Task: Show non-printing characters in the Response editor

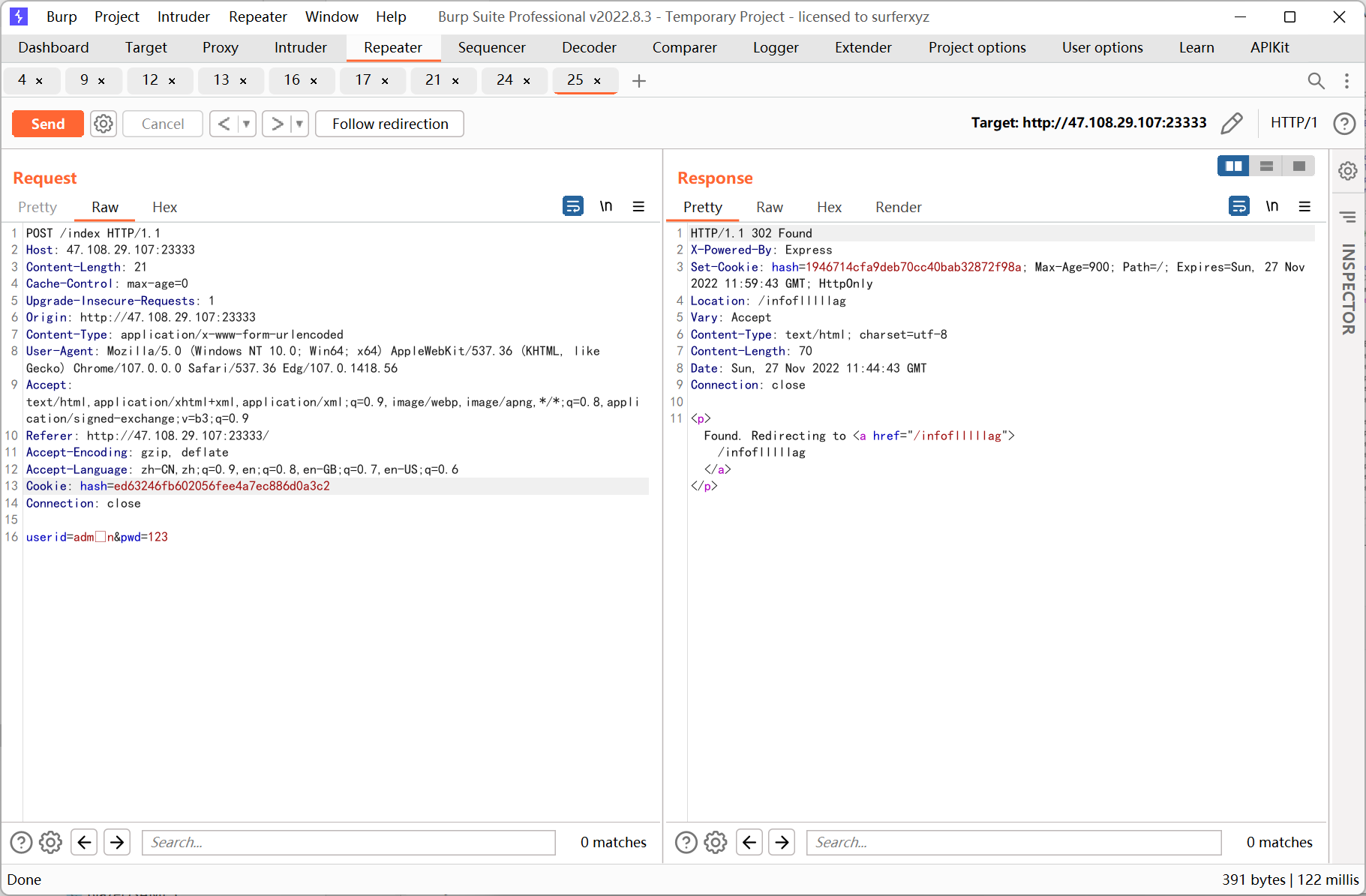Action: click(x=1272, y=205)
